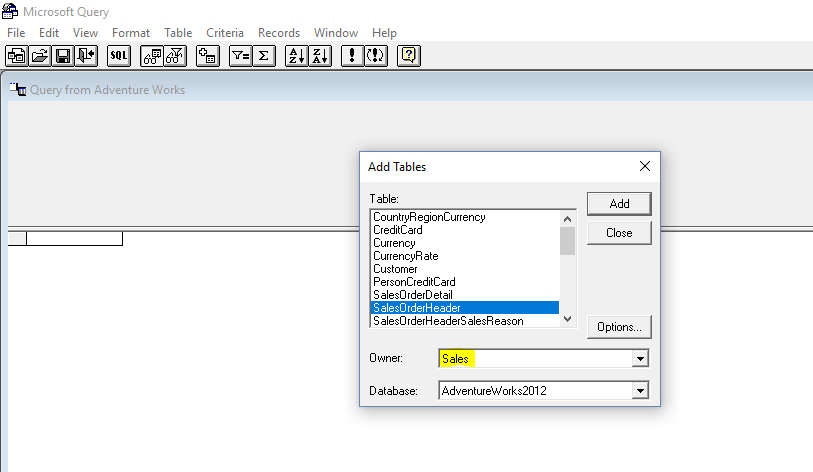Toggle the Show/Hide Tables icon
This screenshot has width=813, height=472.
pyautogui.click(x=152, y=56)
